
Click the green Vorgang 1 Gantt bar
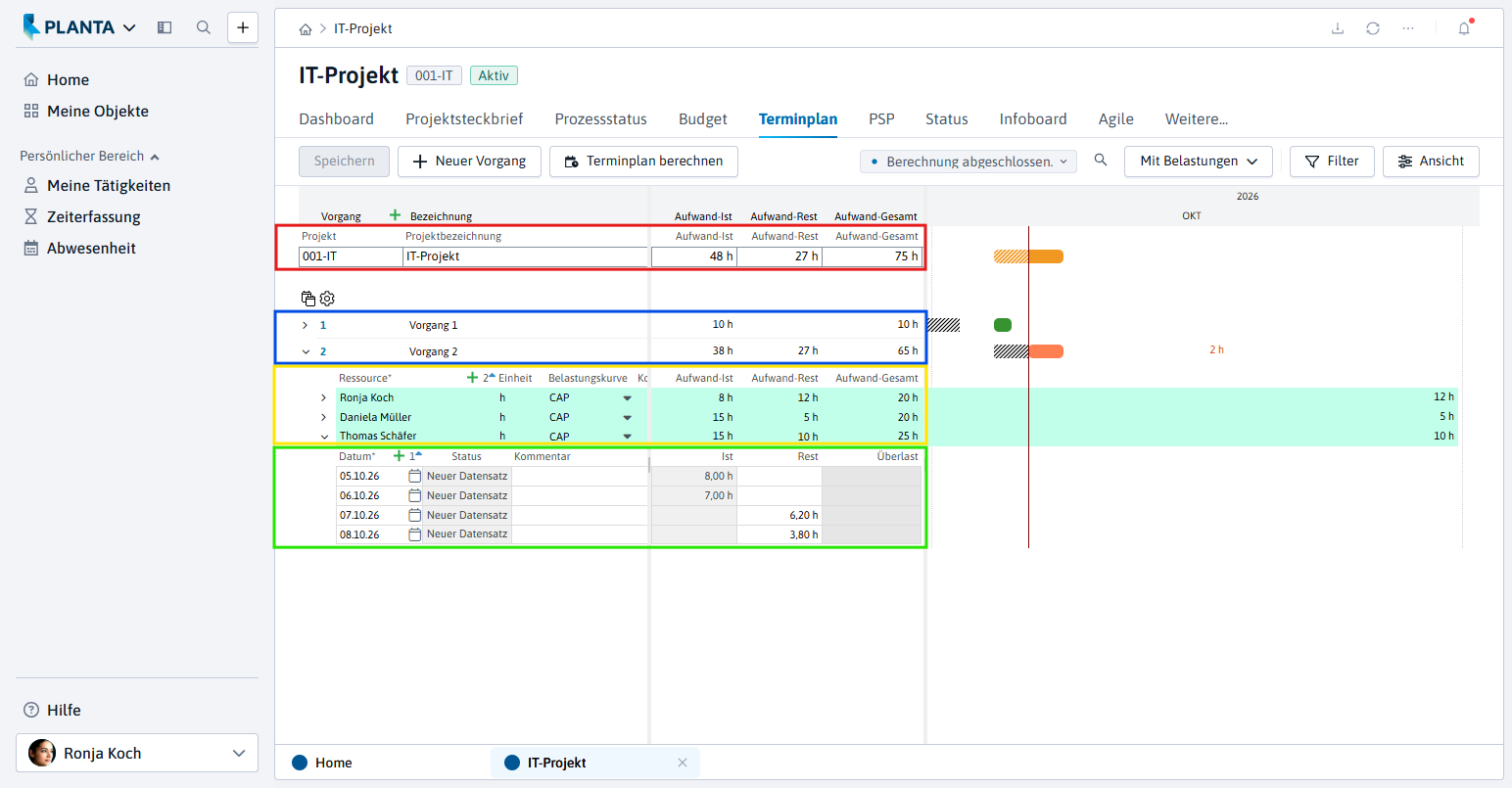pyautogui.click(x=1003, y=325)
